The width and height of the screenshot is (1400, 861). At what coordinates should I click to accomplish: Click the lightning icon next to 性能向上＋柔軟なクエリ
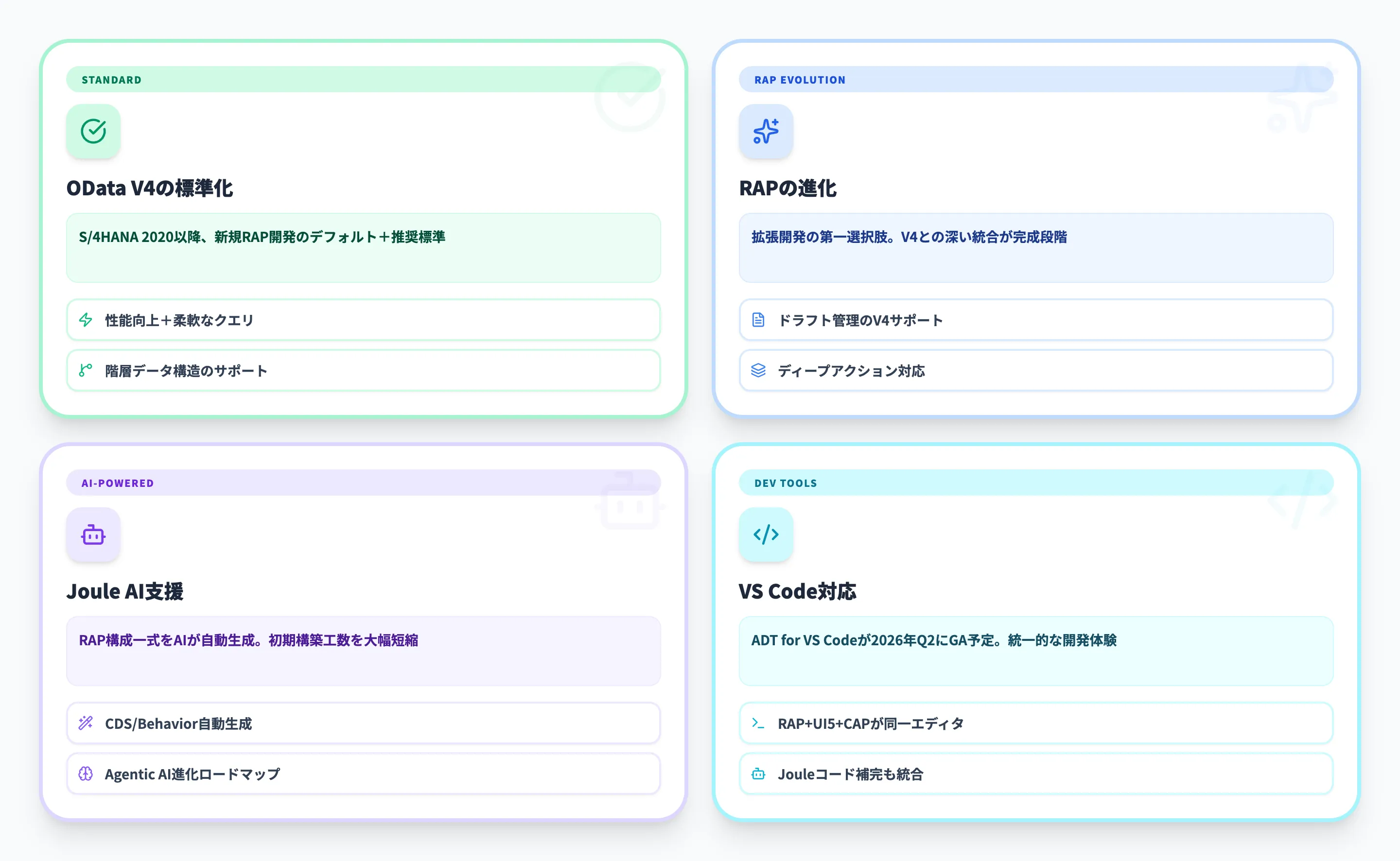(x=86, y=320)
